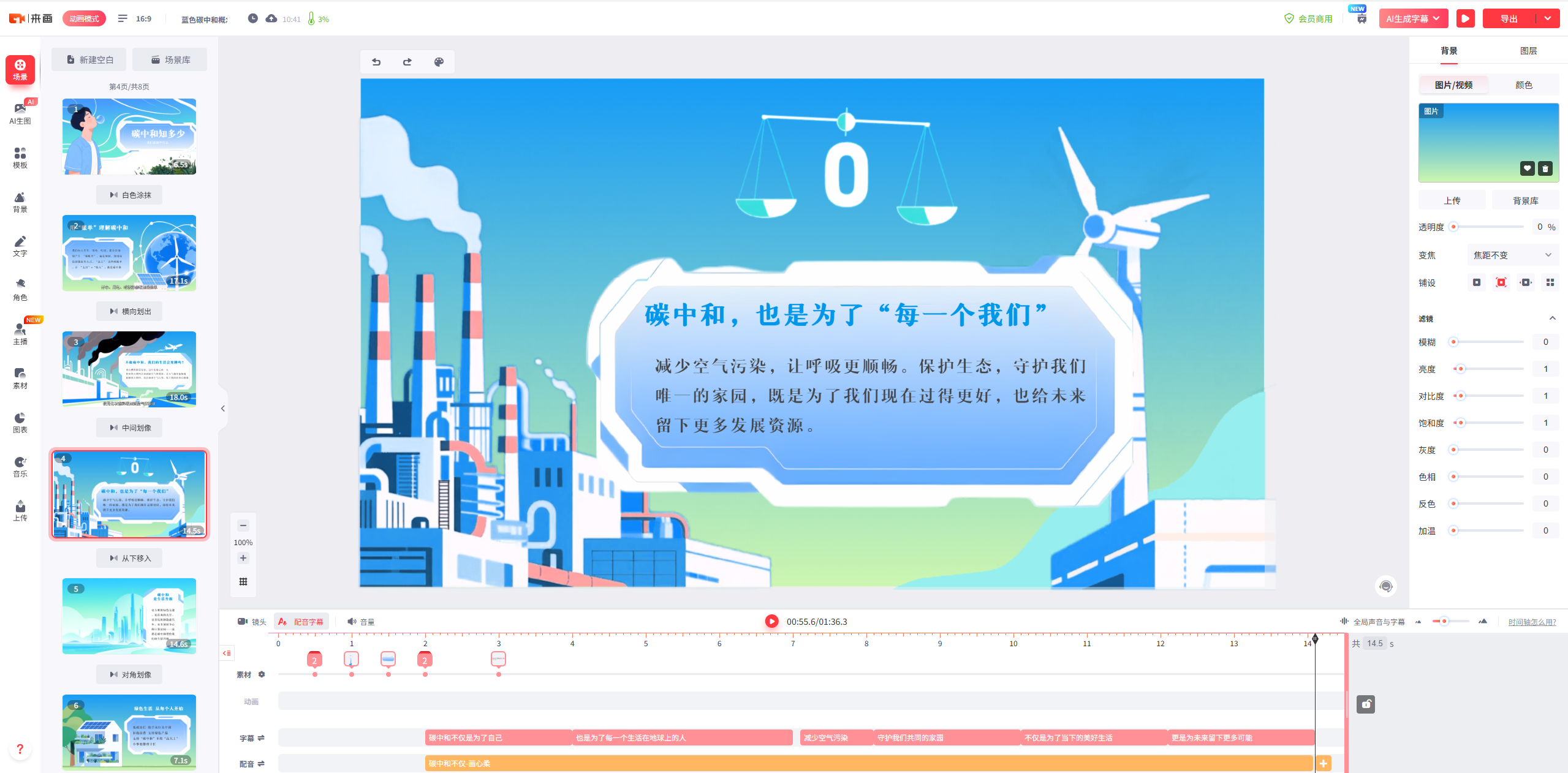Open the 时间轴怎么用? help link
This screenshot has width=1568, height=773.
click(x=1532, y=622)
